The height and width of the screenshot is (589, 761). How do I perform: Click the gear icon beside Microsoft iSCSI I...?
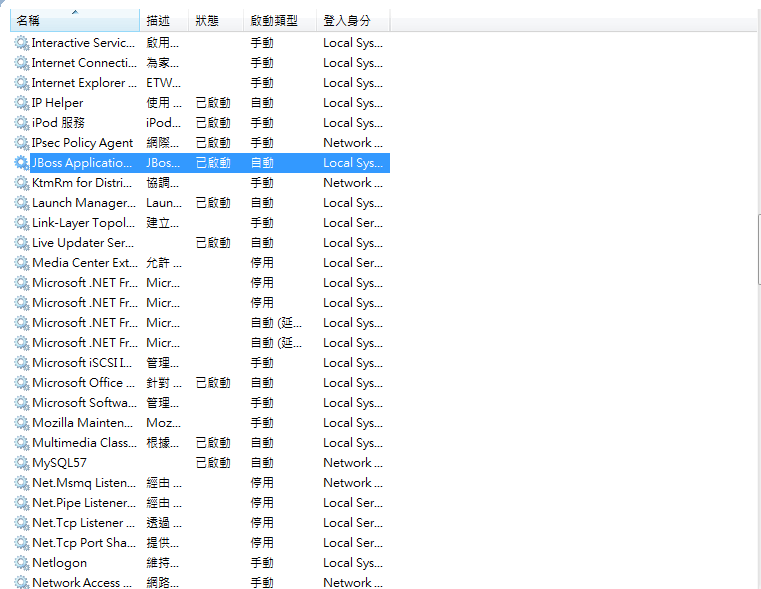click(x=21, y=363)
